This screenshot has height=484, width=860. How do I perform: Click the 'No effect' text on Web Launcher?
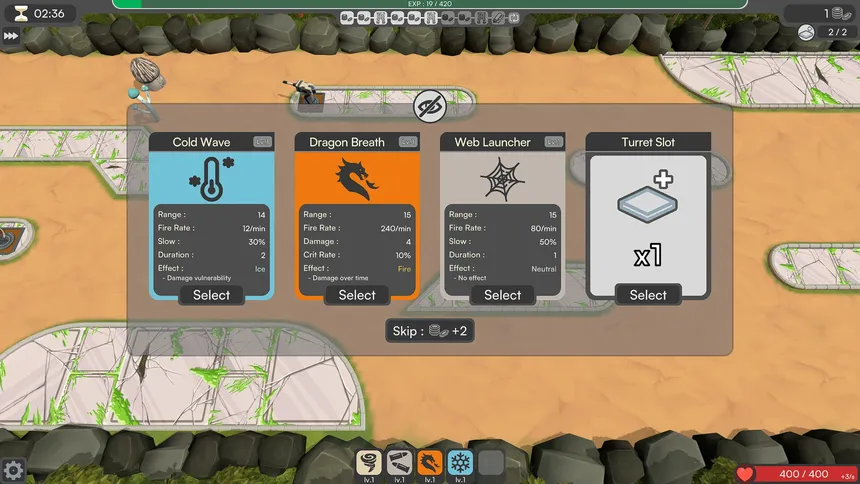(x=470, y=278)
